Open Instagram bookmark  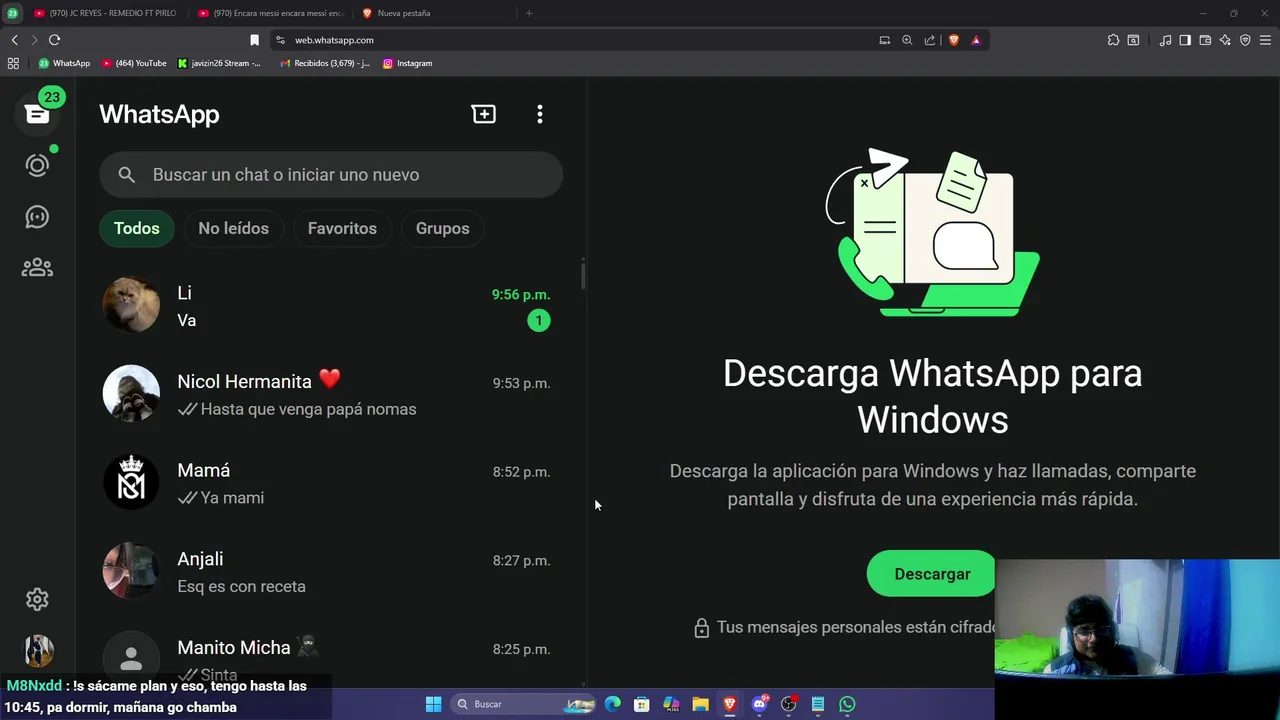pos(408,63)
